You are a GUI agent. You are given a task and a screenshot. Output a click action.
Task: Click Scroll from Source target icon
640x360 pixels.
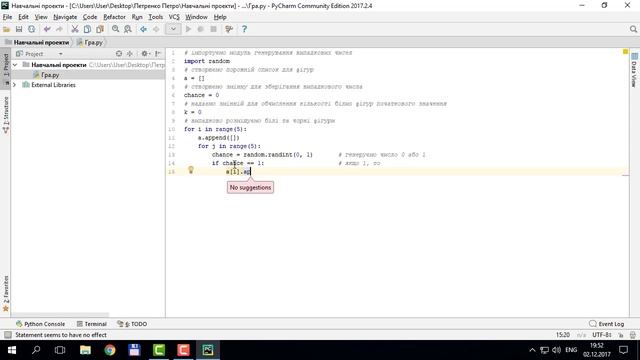[119, 53]
